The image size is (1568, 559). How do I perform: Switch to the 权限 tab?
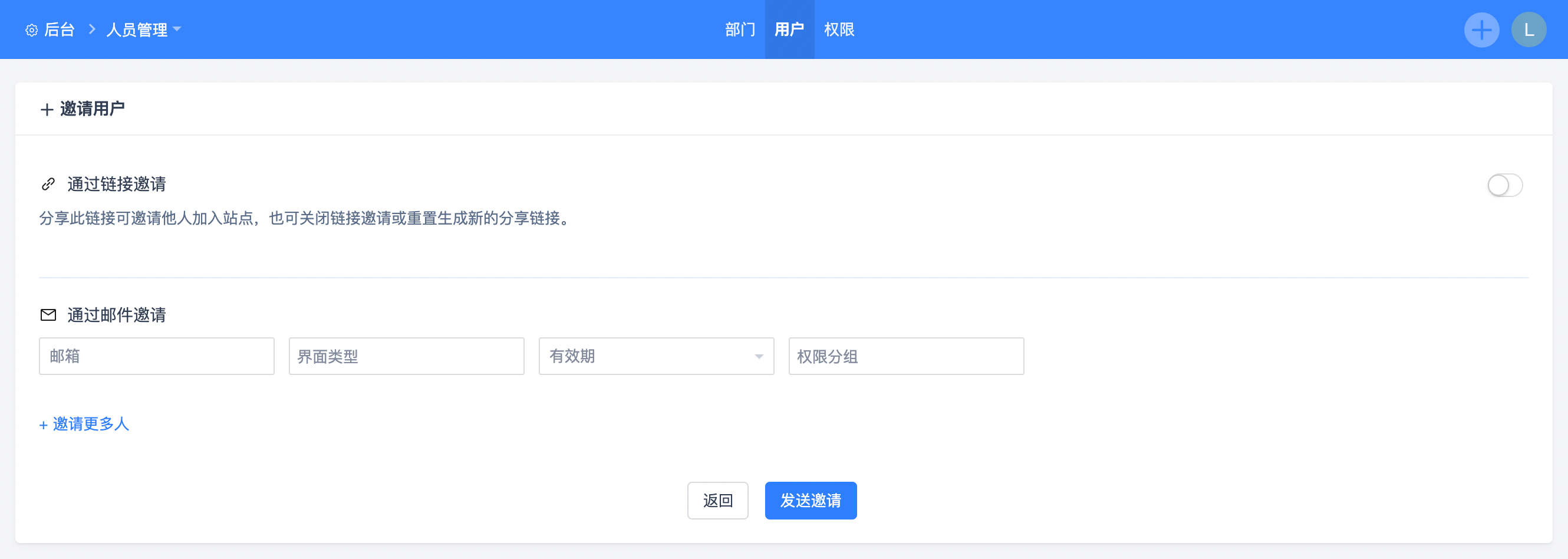(839, 29)
